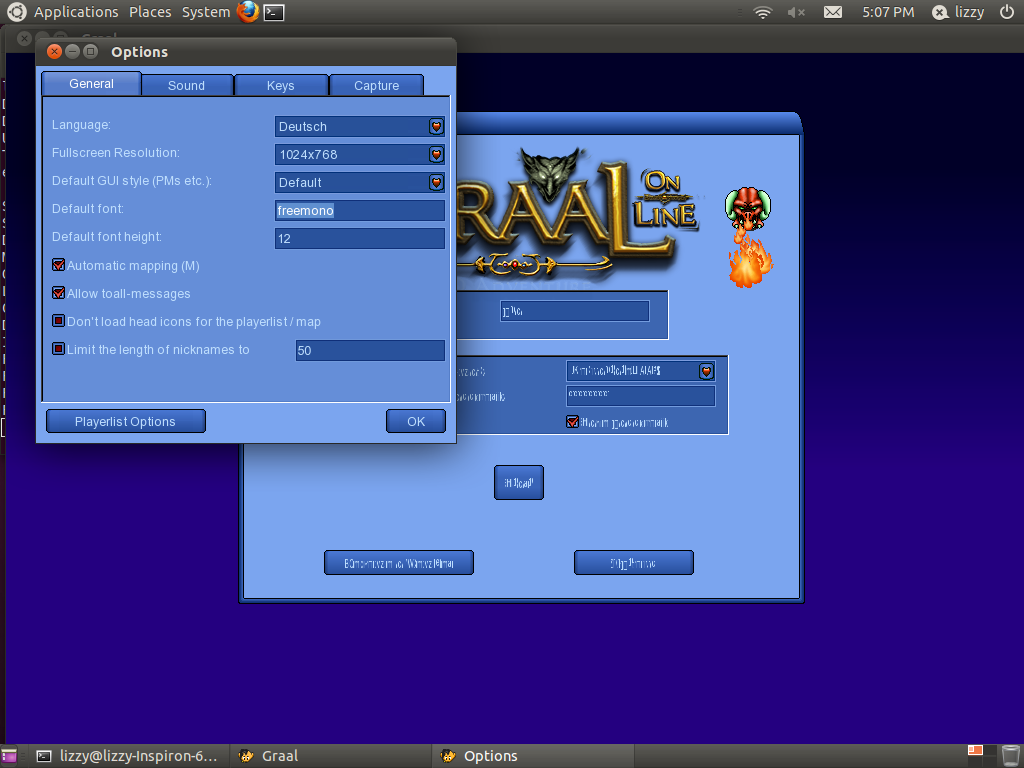Click the Ubuntu logo in top panel
The image size is (1024, 768).
16,12
